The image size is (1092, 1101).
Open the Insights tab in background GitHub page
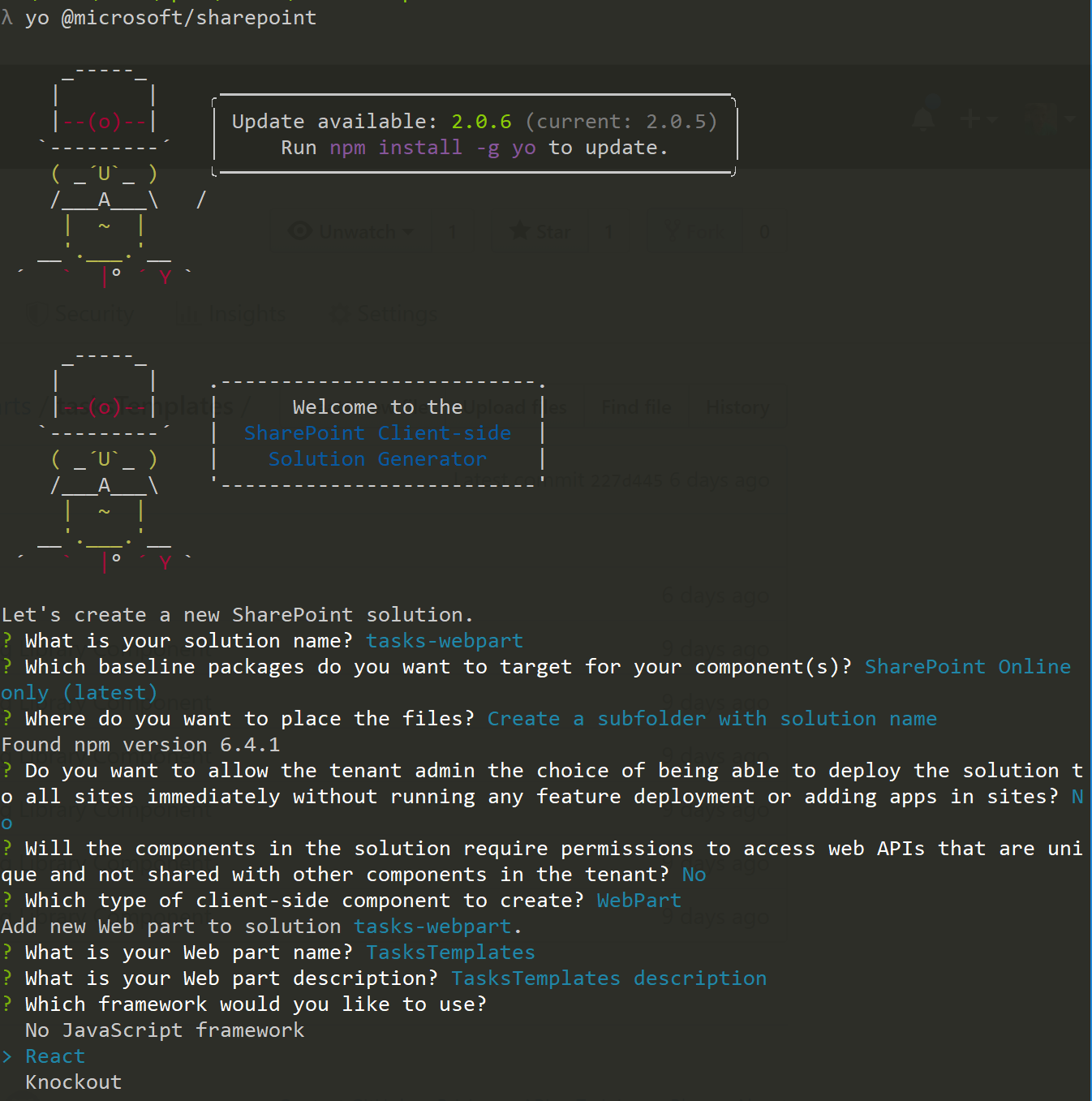pos(232,314)
